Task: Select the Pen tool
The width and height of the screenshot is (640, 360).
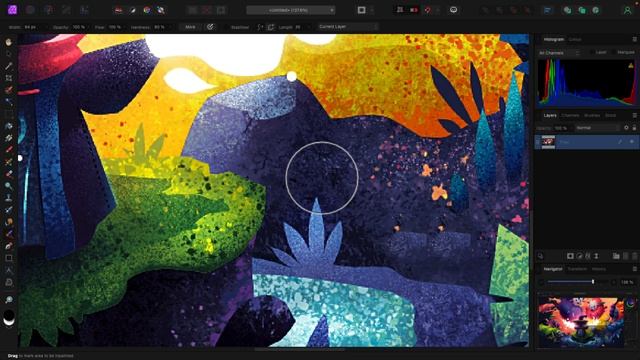Action: tap(9, 246)
